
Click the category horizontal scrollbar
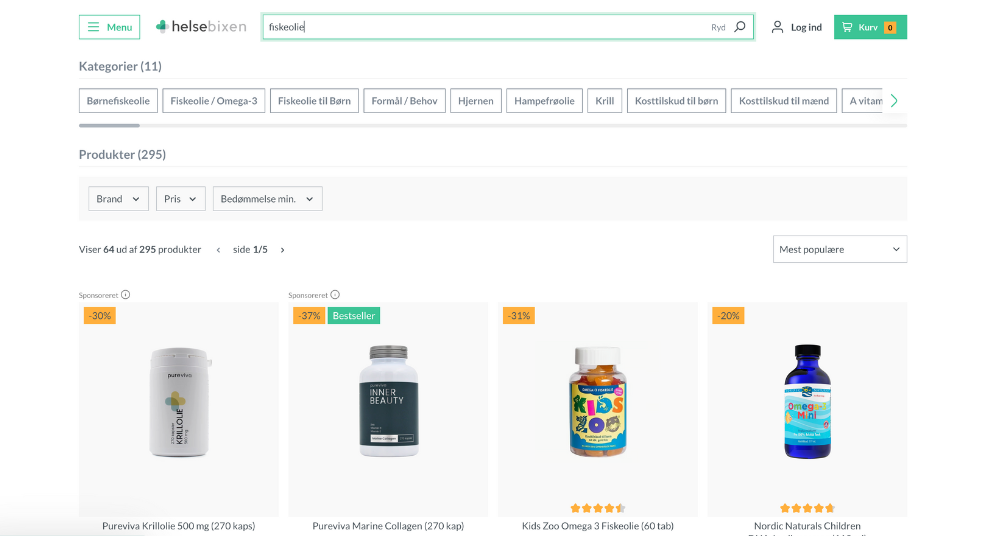(x=110, y=125)
